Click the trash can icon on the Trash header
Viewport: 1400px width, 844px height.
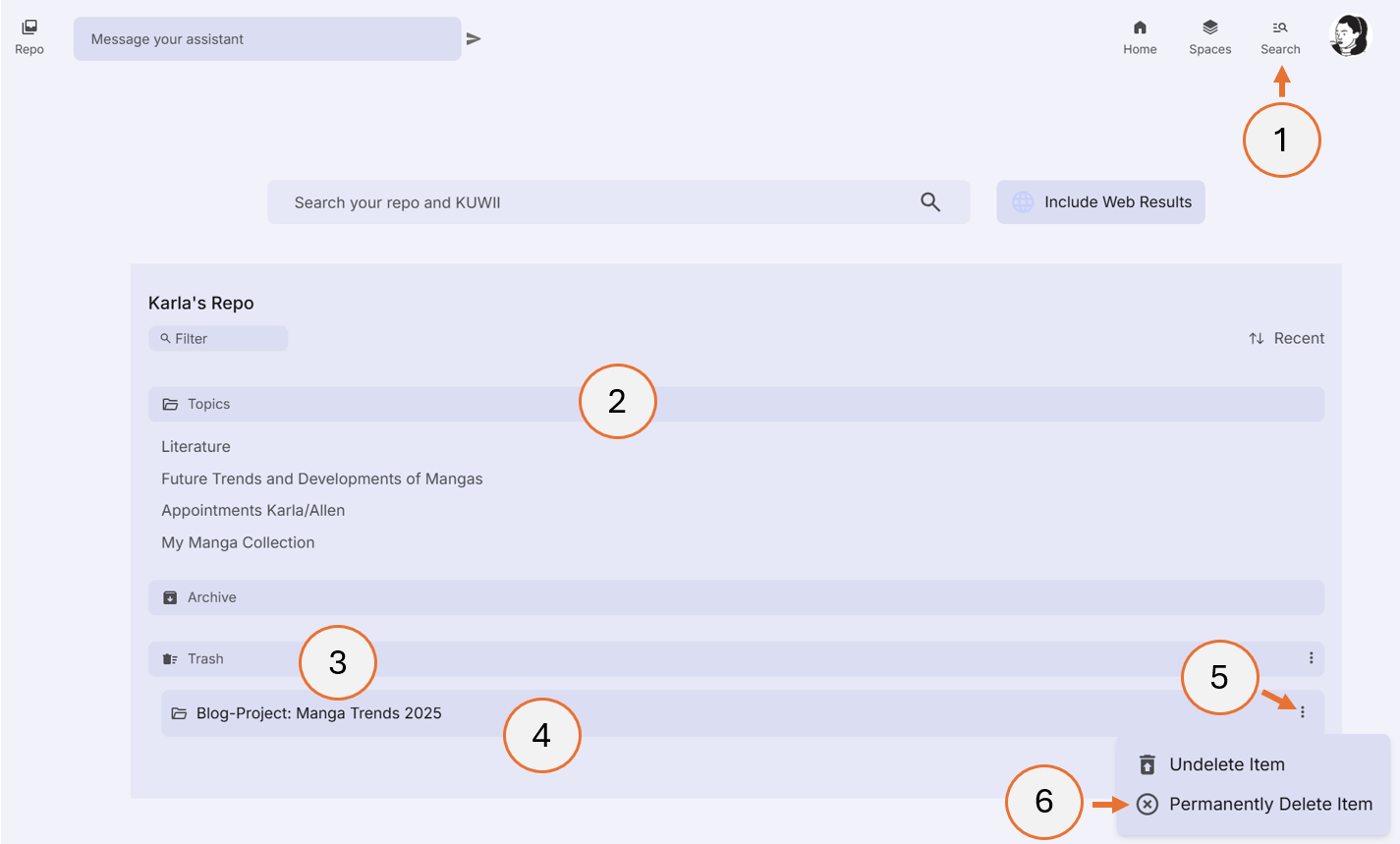point(167,658)
